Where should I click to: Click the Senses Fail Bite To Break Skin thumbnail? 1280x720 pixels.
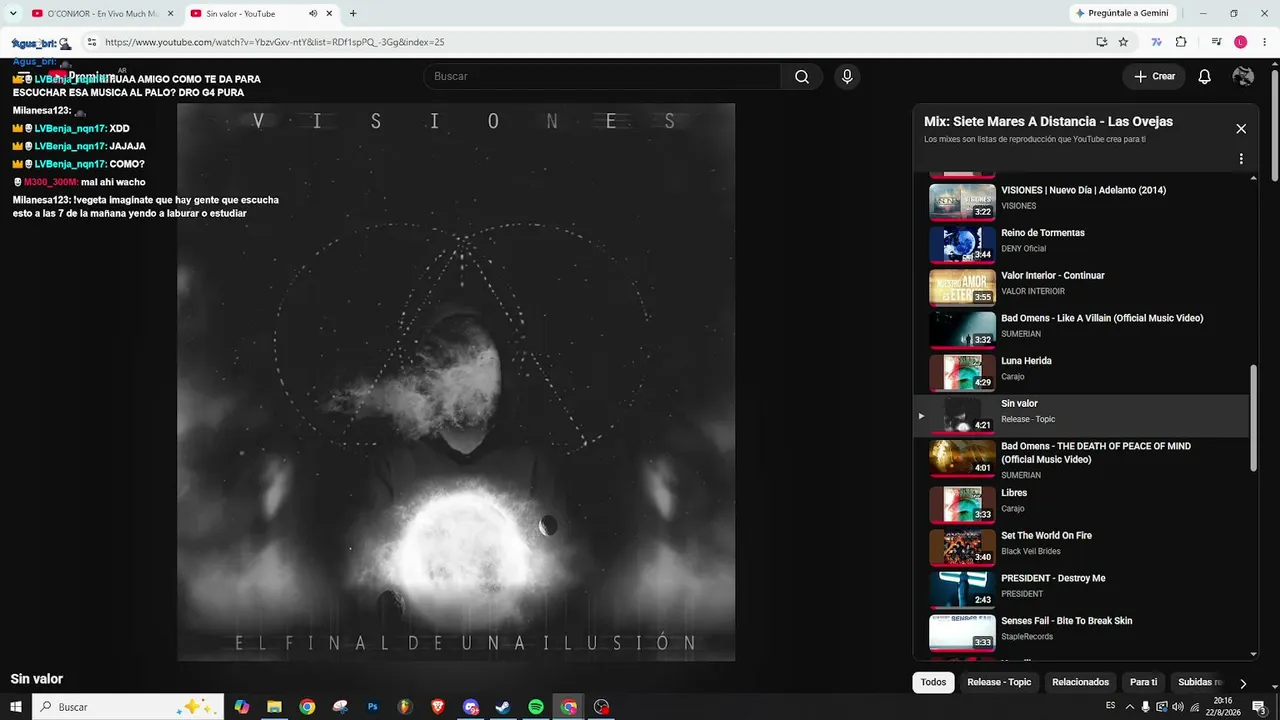962,633
